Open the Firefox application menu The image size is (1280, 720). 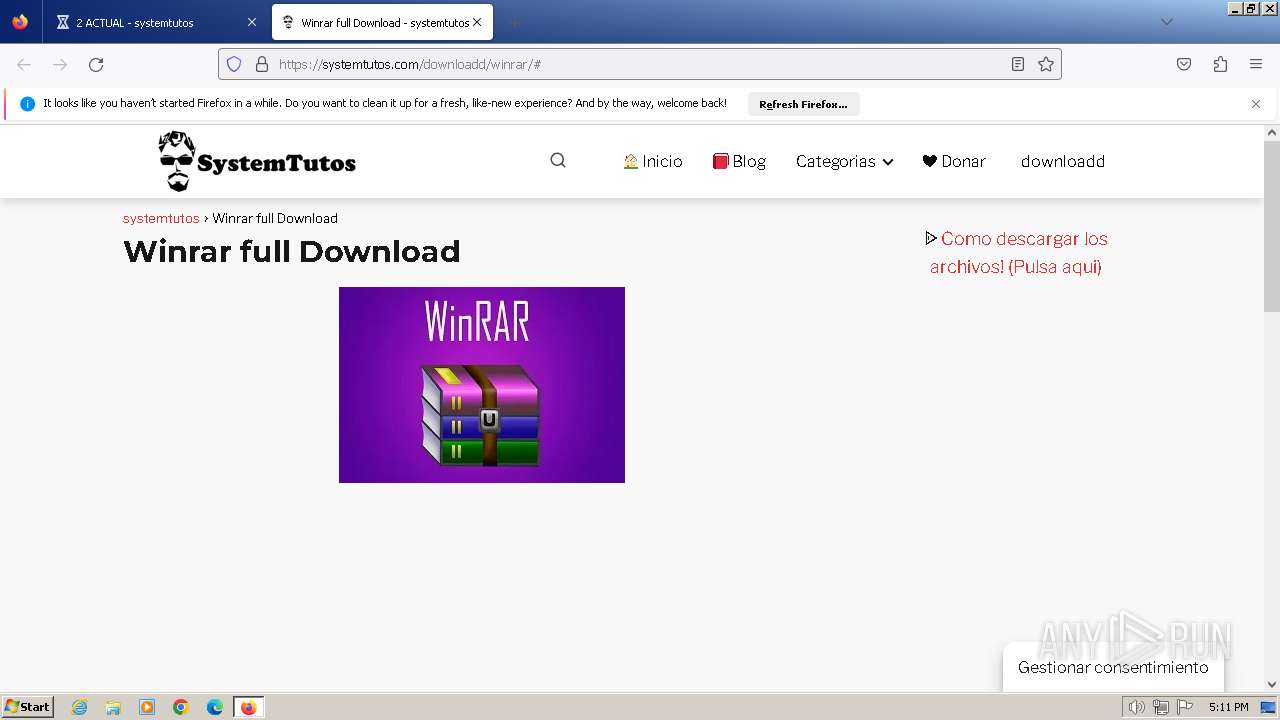click(x=1256, y=64)
